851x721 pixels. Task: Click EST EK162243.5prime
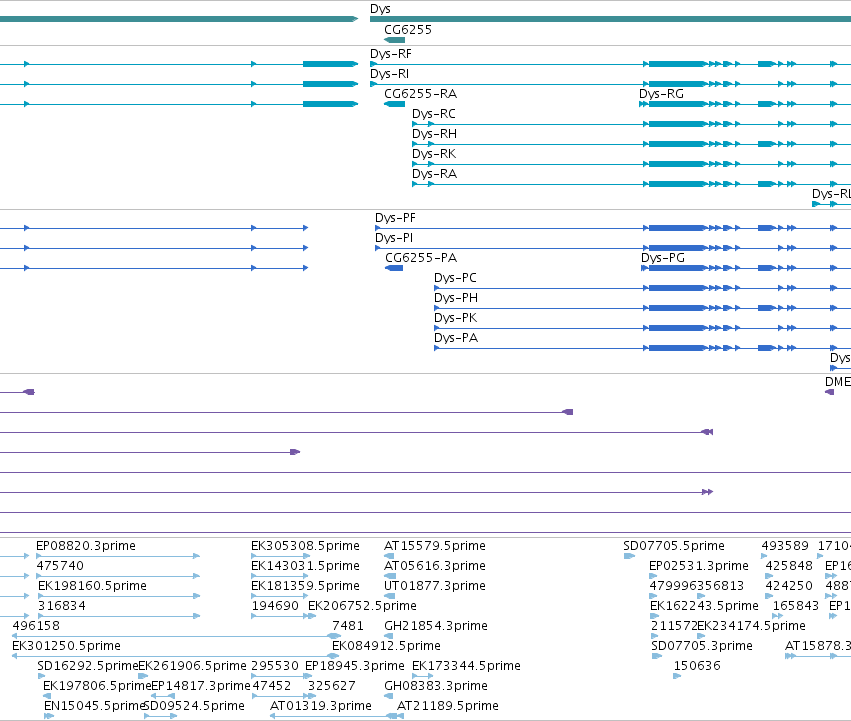(704, 606)
